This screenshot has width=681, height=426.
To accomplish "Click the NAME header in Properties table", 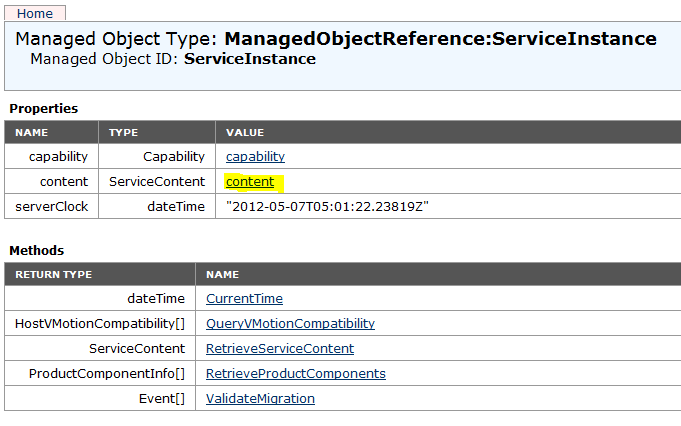I will [32, 133].
